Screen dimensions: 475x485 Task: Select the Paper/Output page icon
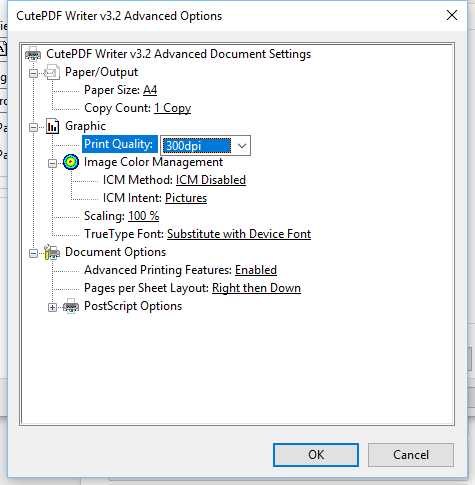(52, 72)
